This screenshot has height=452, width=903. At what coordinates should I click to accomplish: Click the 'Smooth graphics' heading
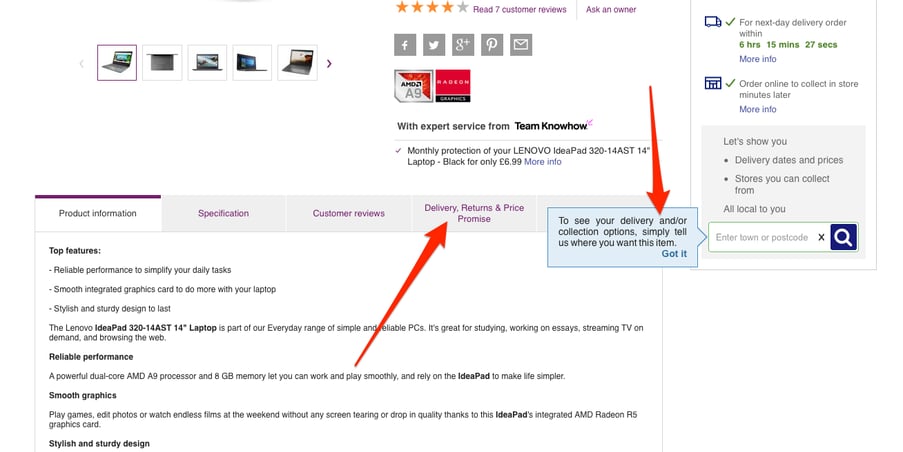[x=82, y=396]
